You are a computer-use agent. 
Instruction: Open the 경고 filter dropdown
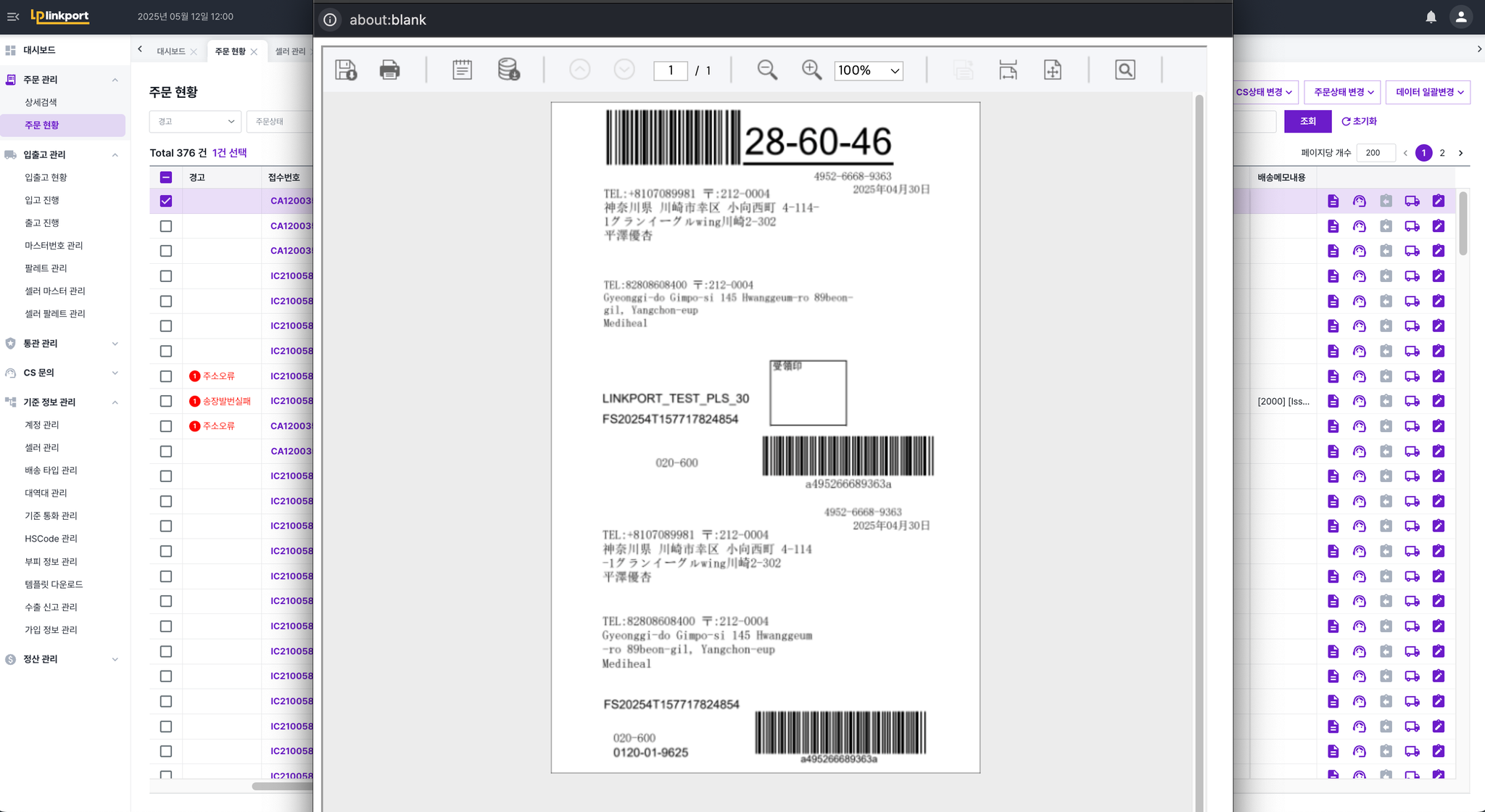point(195,121)
